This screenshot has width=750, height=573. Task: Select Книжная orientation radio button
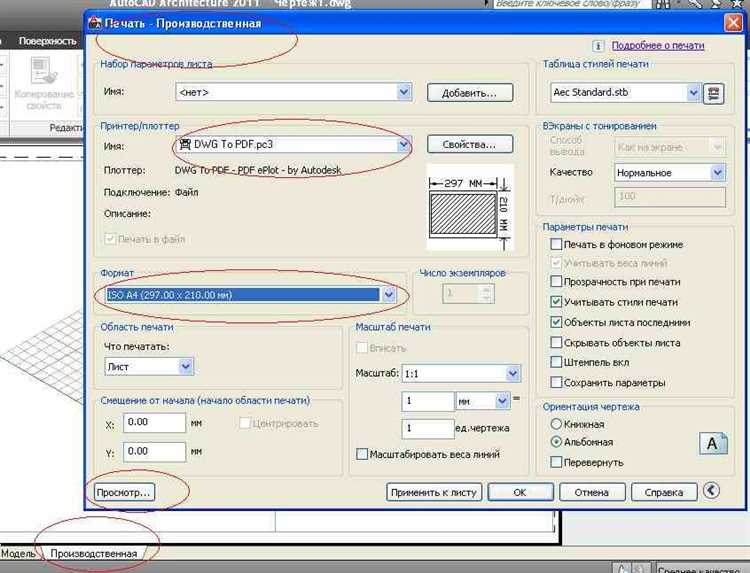coord(556,424)
